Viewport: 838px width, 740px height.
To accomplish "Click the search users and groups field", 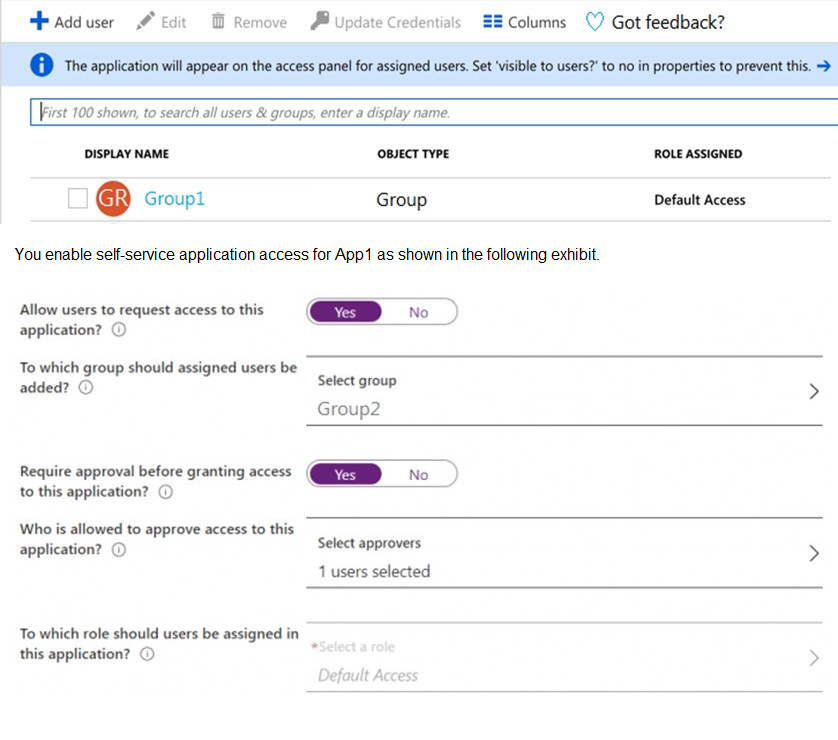I will click(x=430, y=113).
